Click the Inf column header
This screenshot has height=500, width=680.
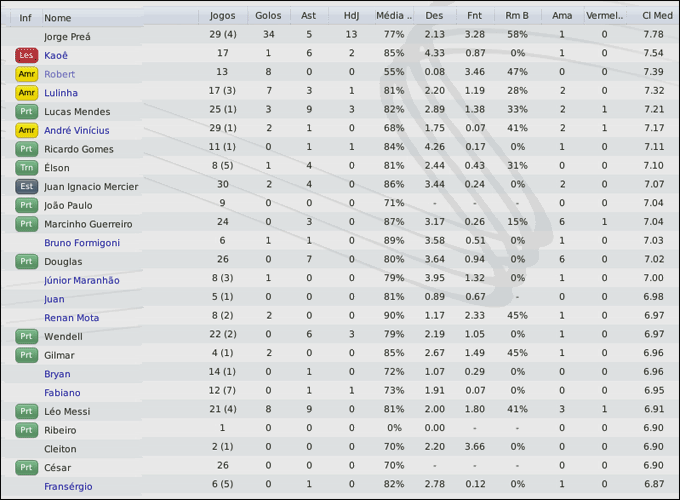(25, 17)
